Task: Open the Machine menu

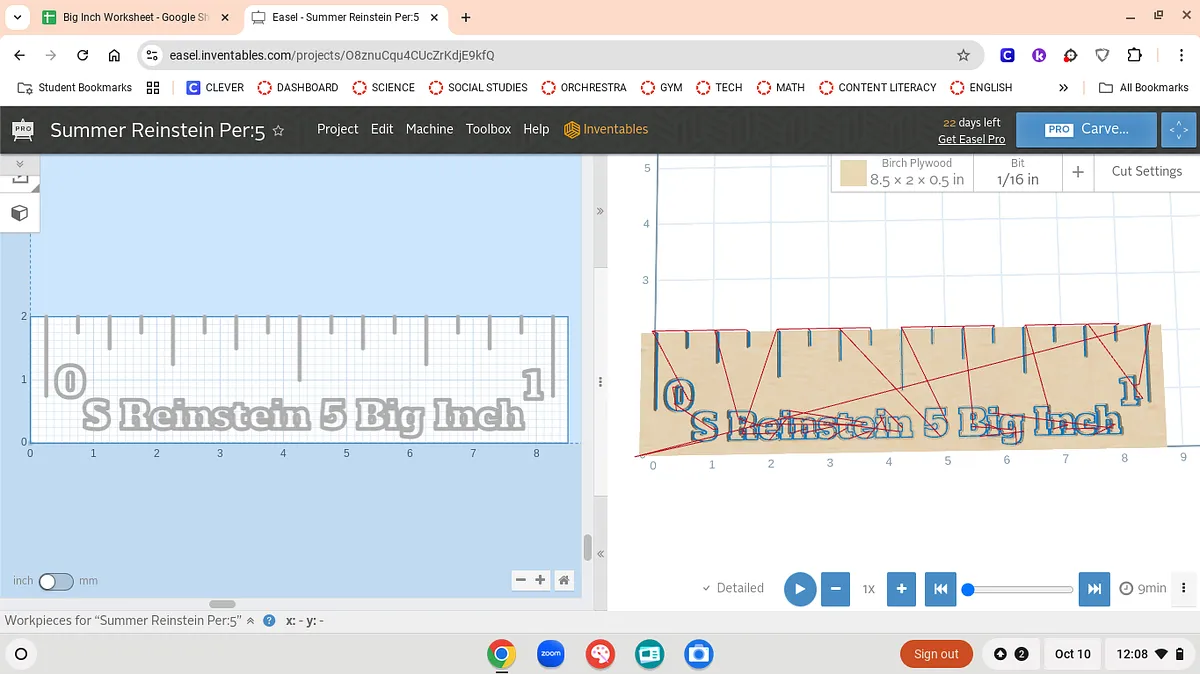Action: point(429,129)
